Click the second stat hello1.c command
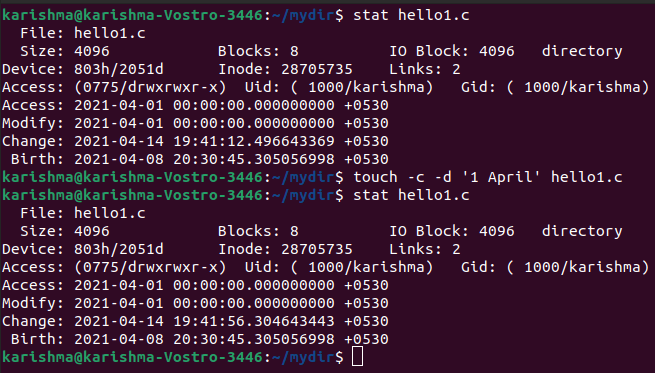This screenshot has height=373, width=655. point(411,195)
